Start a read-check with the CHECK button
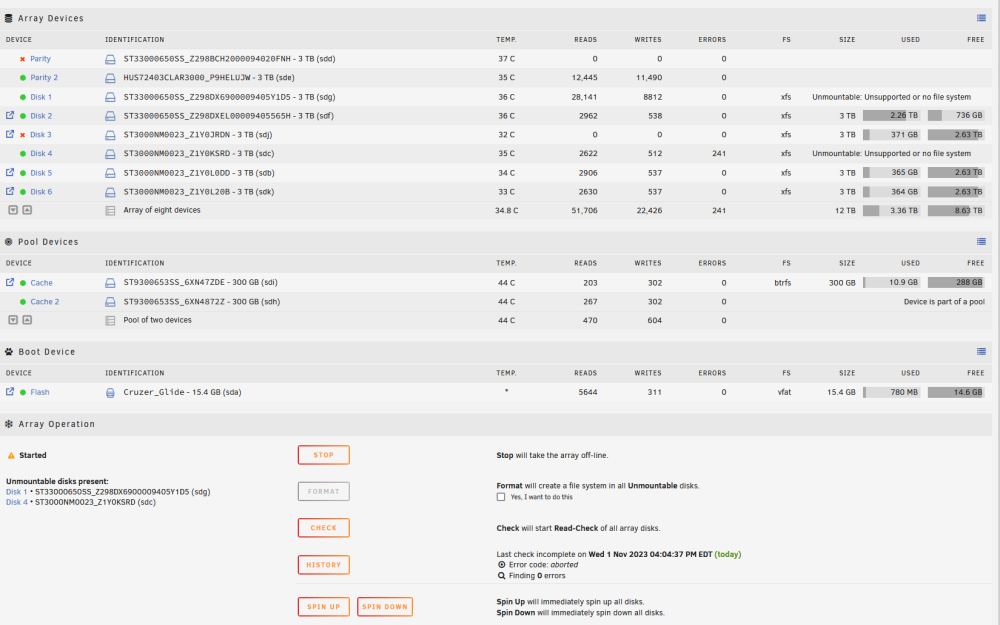Image resolution: width=1000 pixels, height=625 pixels. [323, 527]
